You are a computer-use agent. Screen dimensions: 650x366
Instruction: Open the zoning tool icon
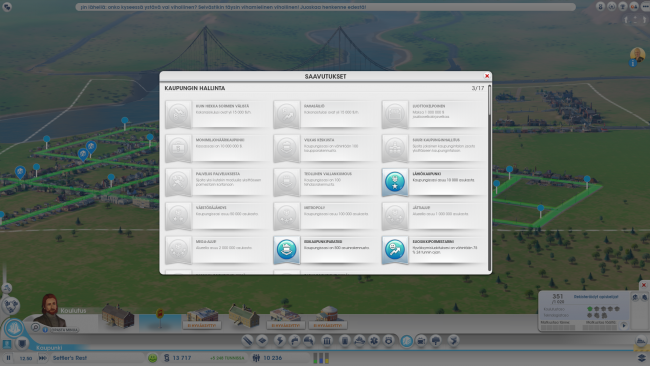click(x=262, y=341)
